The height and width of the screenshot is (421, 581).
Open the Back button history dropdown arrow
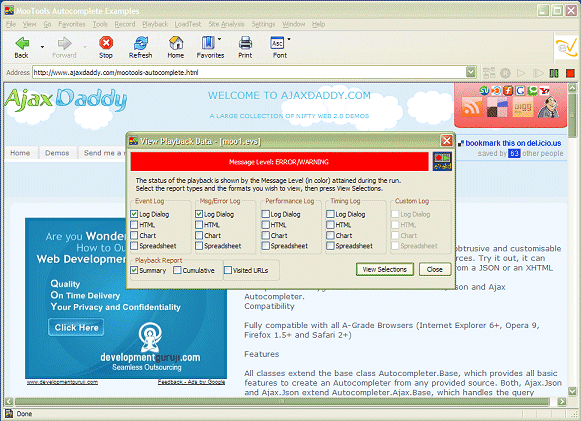(42, 47)
